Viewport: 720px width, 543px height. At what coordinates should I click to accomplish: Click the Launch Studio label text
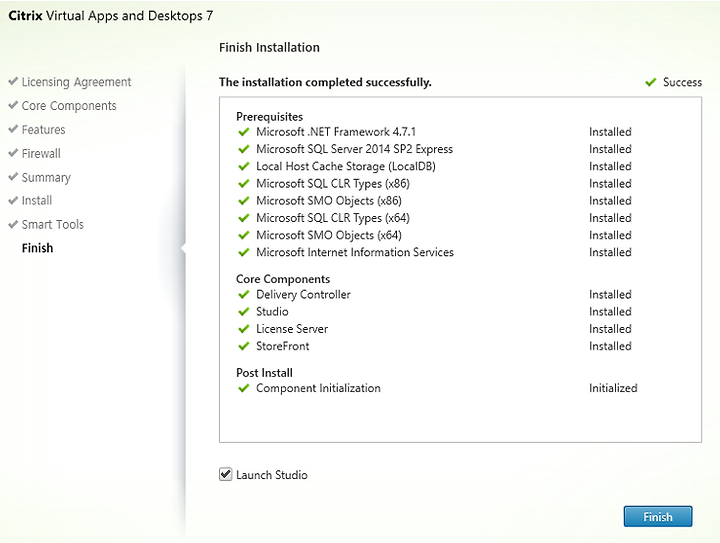(x=272, y=475)
